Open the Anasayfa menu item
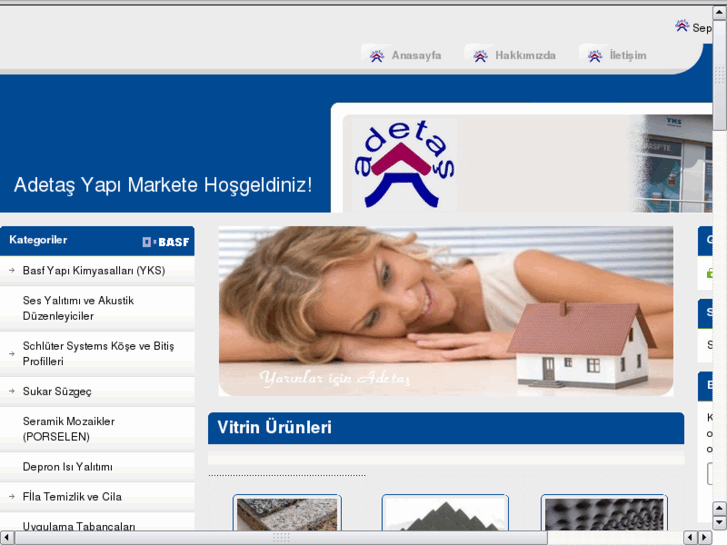The image size is (727, 545). click(416, 56)
